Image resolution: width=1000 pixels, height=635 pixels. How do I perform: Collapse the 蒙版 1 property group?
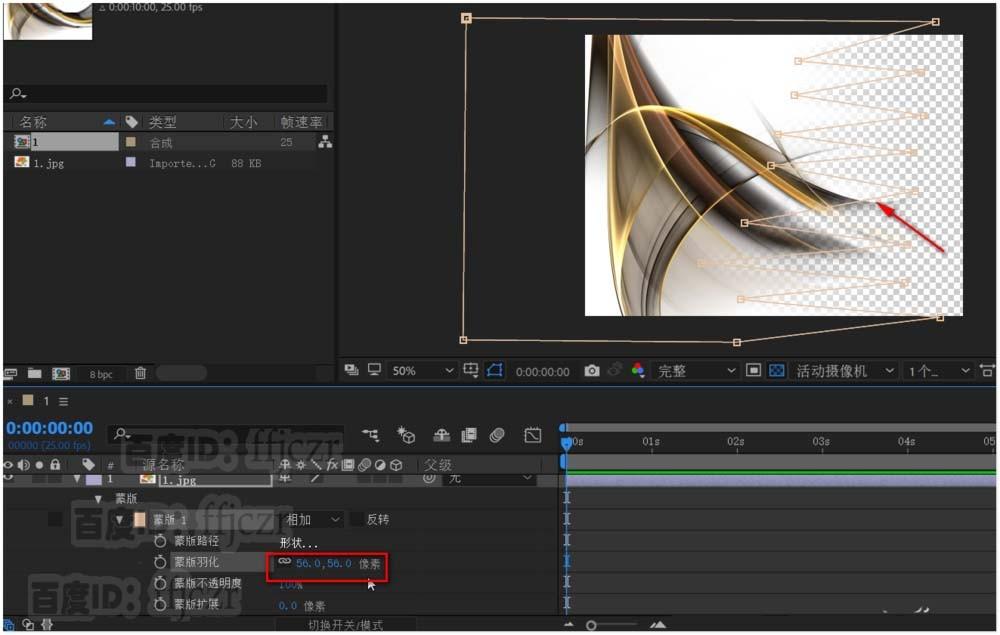tap(120, 520)
